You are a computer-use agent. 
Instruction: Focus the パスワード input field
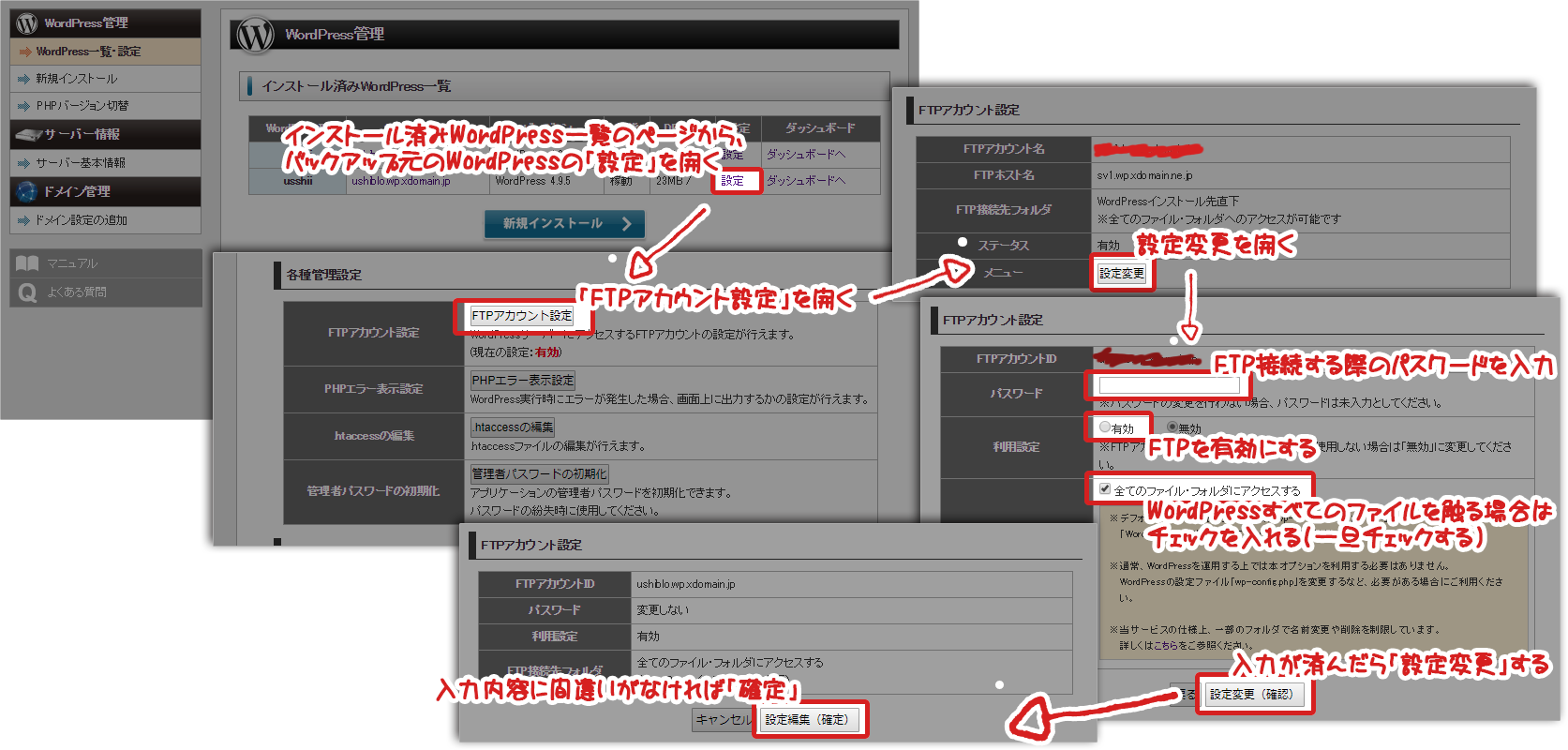coord(1169,385)
